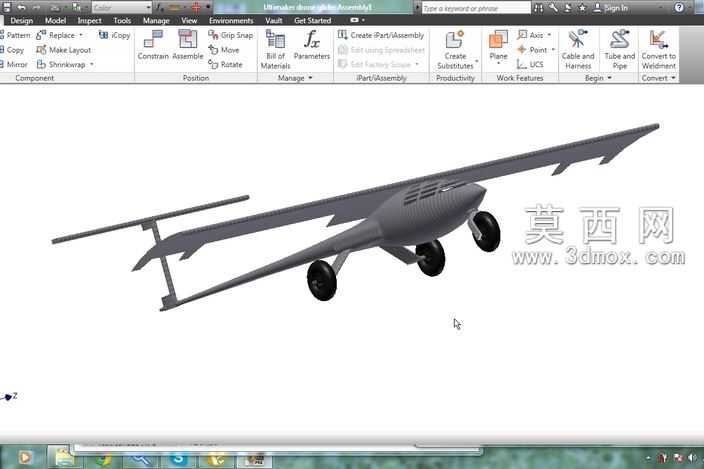Click the undo arrow in quick access toolbar
Viewport: 704px width, 469px height.
click(21, 8)
